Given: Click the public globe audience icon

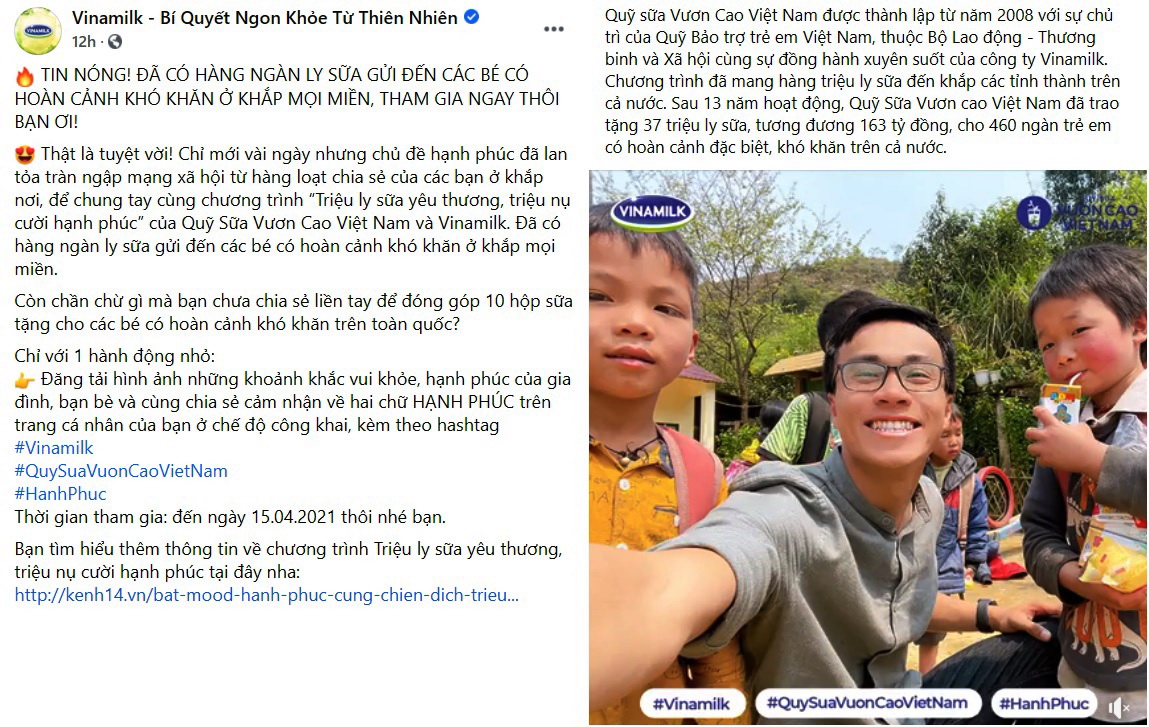Looking at the screenshot, I should pyautogui.click(x=115, y=42).
